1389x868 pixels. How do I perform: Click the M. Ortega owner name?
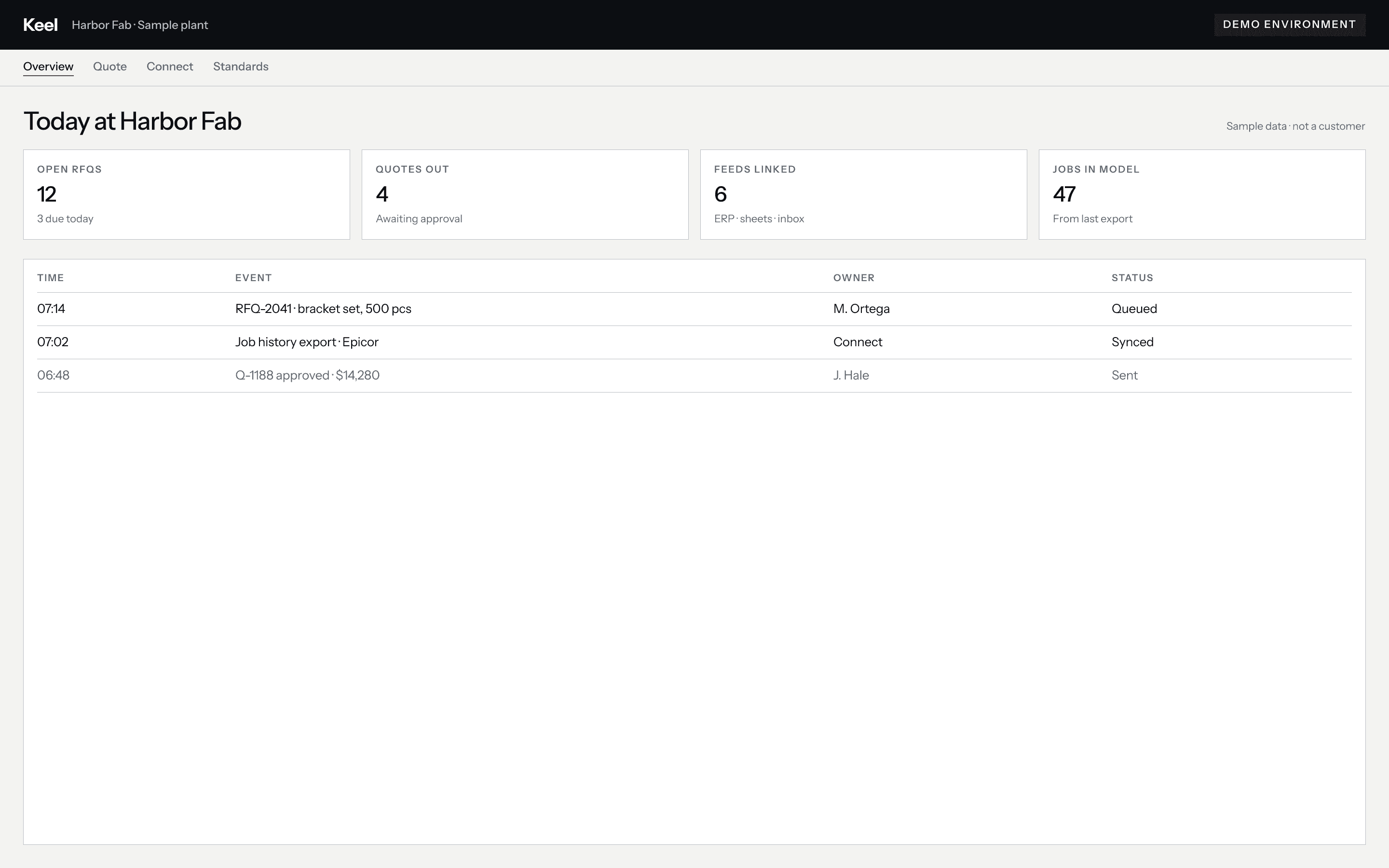click(x=861, y=309)
